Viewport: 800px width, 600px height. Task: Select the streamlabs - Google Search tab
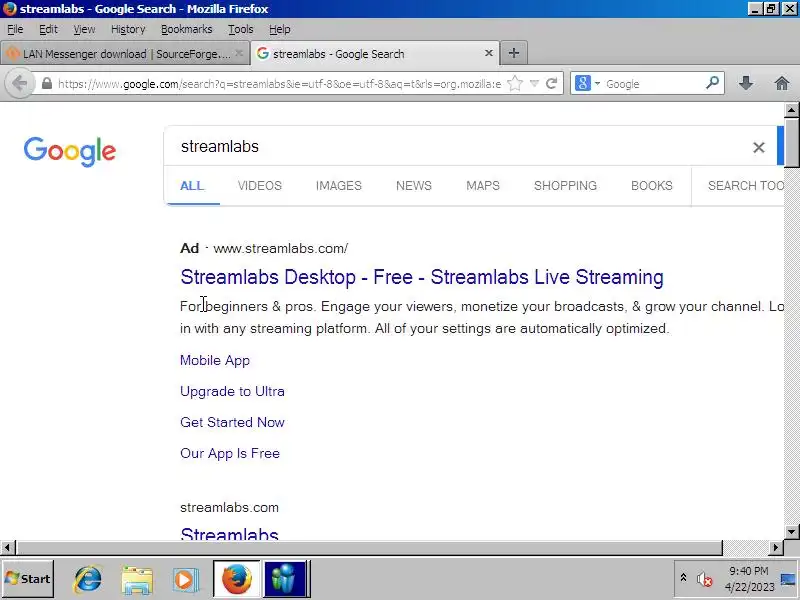pyautogui.click(x=376, y=53)
